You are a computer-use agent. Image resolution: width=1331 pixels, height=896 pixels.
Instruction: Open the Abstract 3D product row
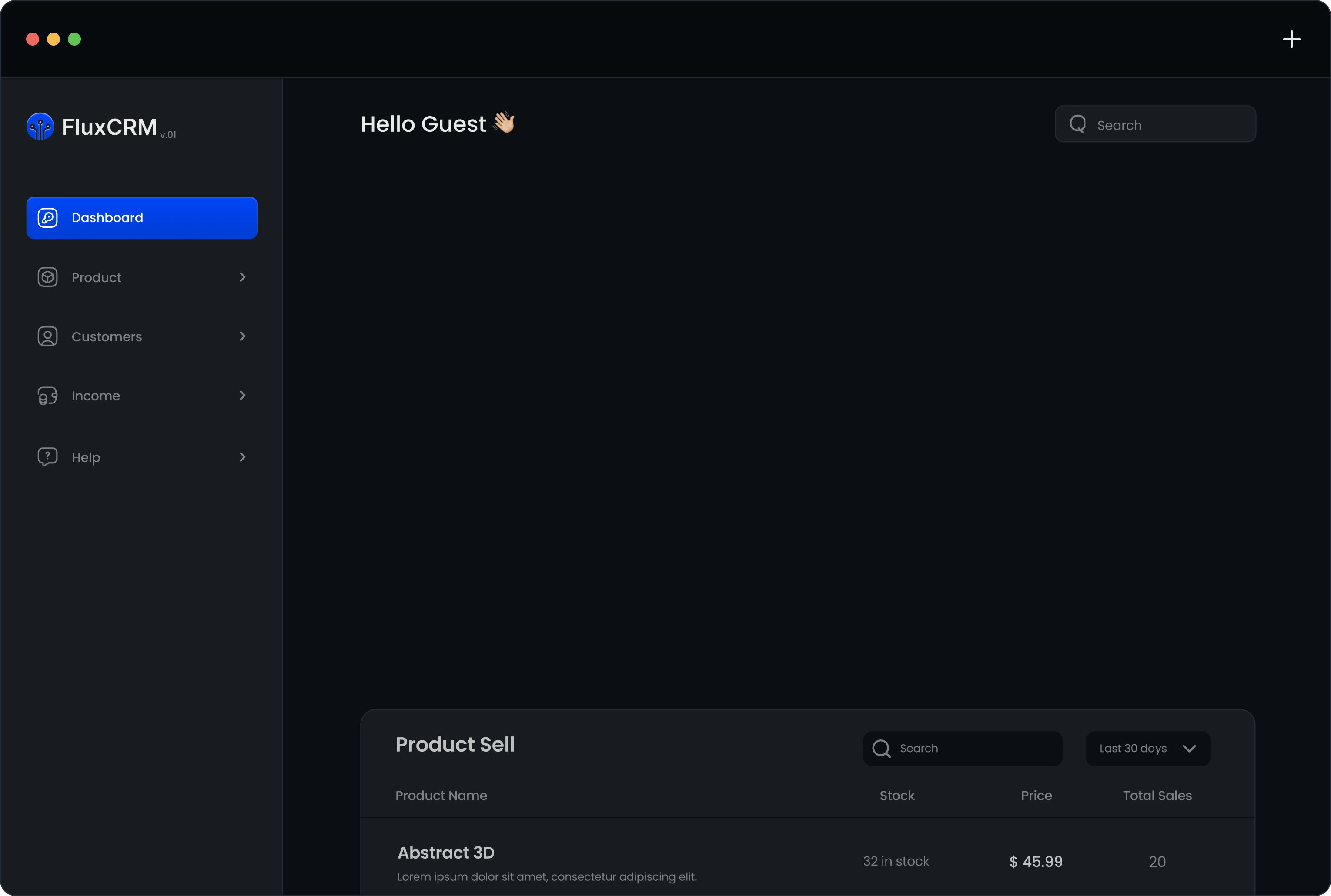coord(446,853)
